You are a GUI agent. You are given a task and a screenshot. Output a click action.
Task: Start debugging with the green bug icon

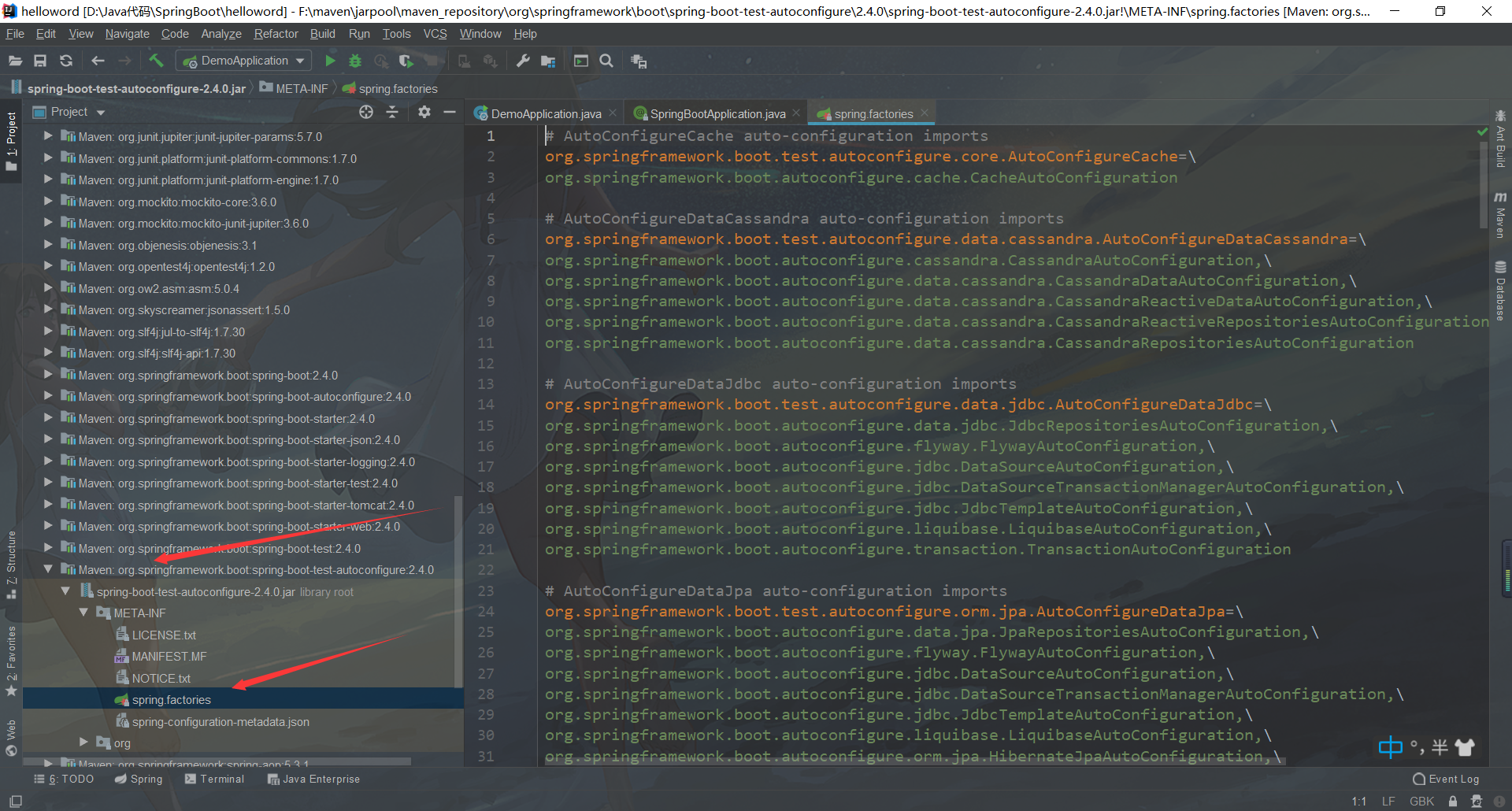[x=355, y=61]
